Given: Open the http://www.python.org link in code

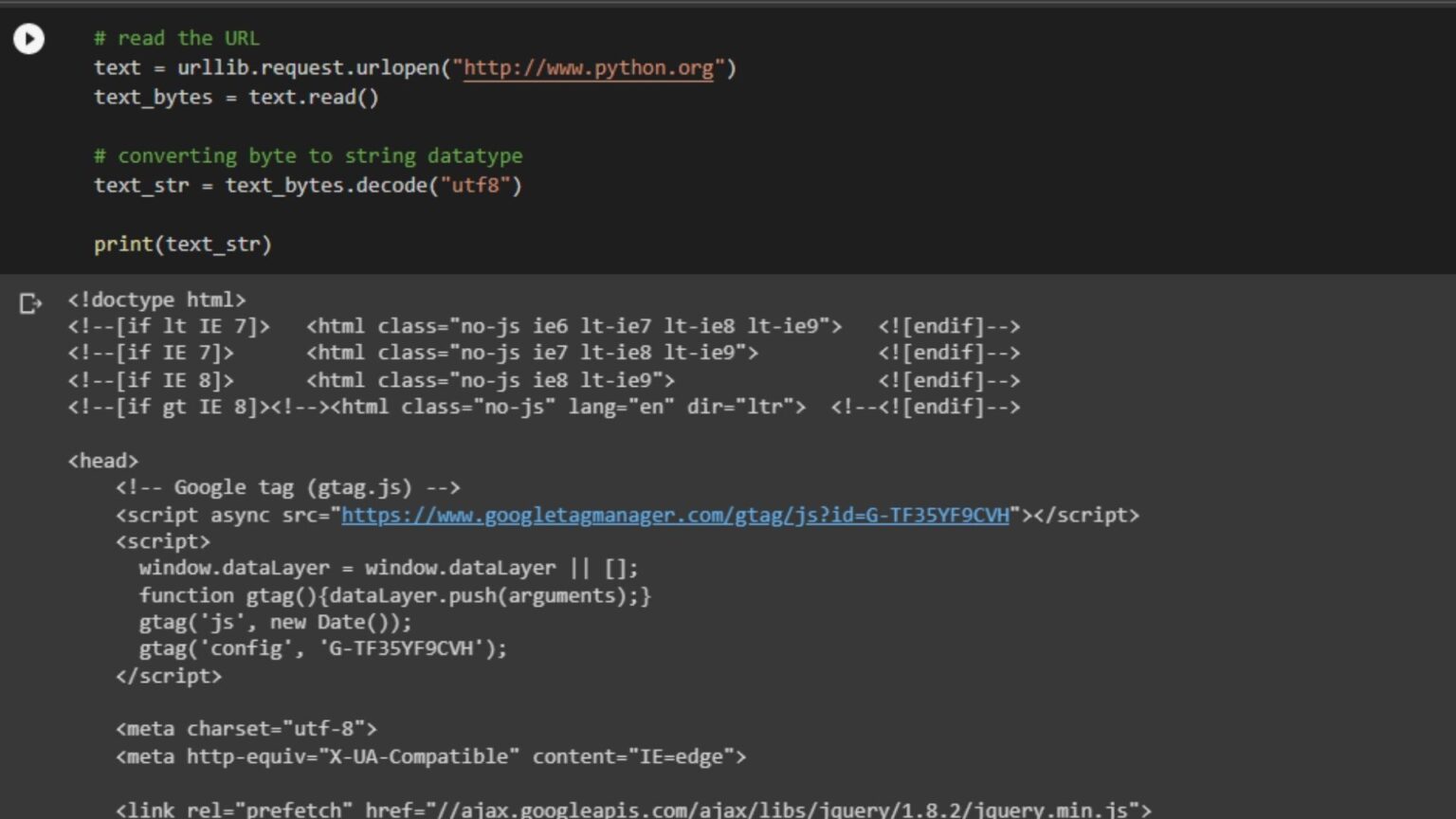Looking at the screenshot, I should point(588,68).
